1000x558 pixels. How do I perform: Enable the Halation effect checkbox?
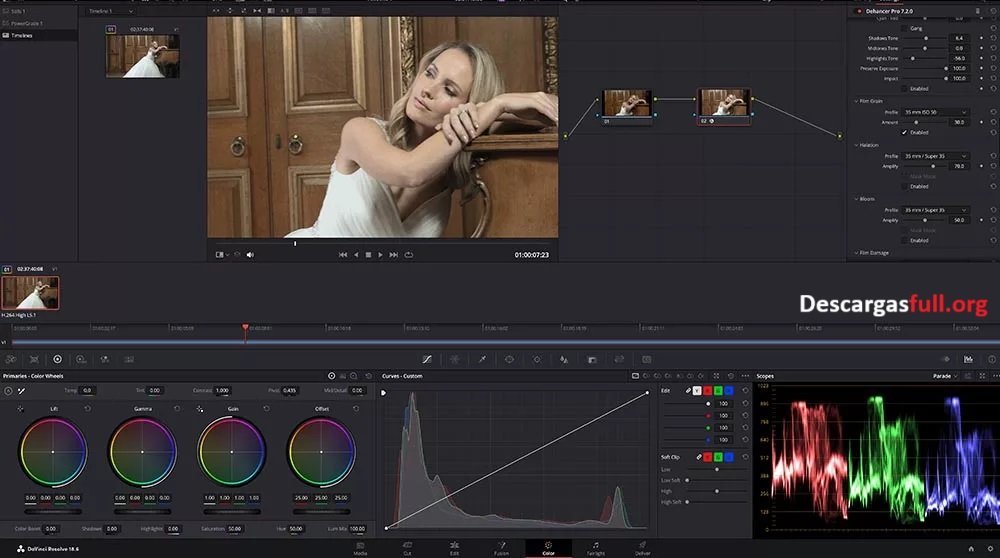pyautogui.click(x=905, y=186)
